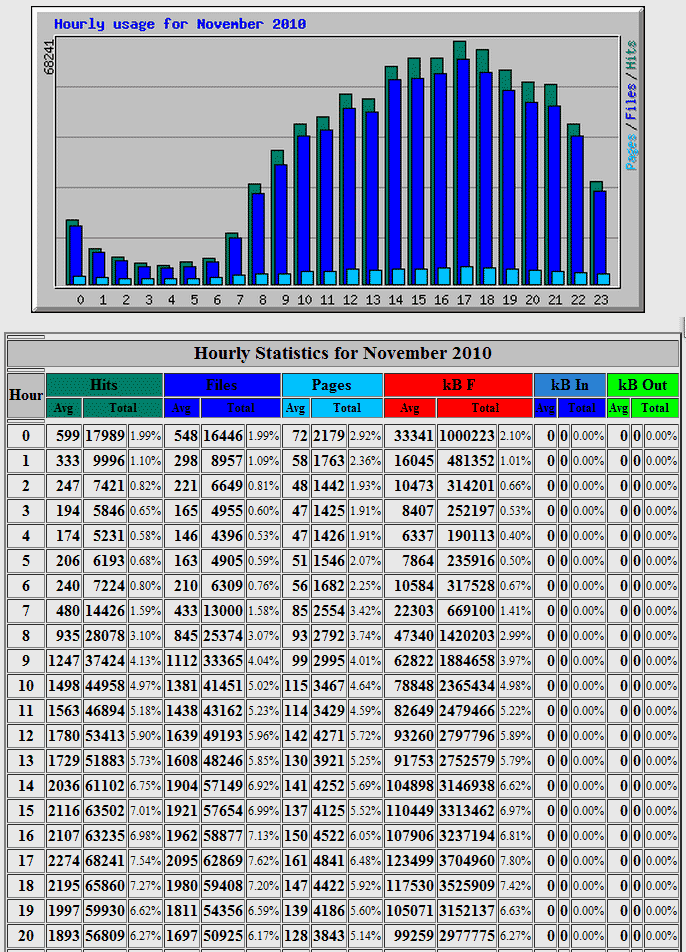Click the hits total 17989 for hour 0

pos(105,436)
